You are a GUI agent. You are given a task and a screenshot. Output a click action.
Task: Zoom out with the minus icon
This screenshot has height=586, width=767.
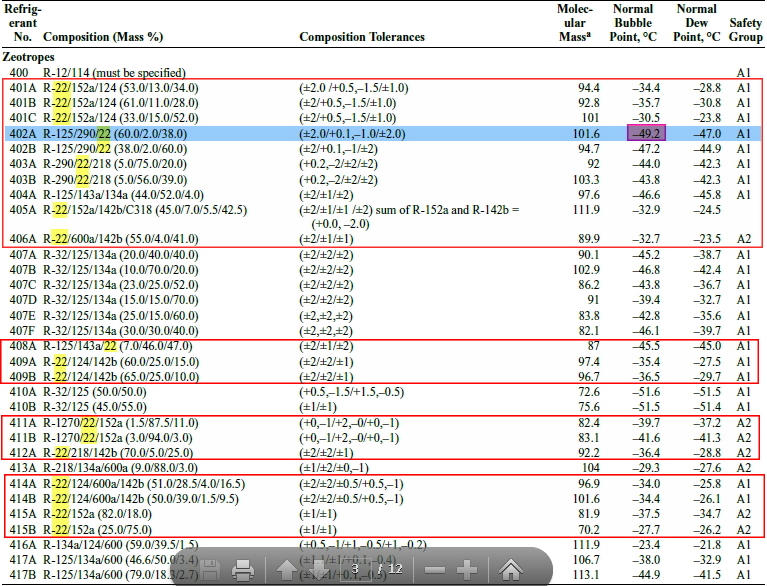(x=435, y=570)
